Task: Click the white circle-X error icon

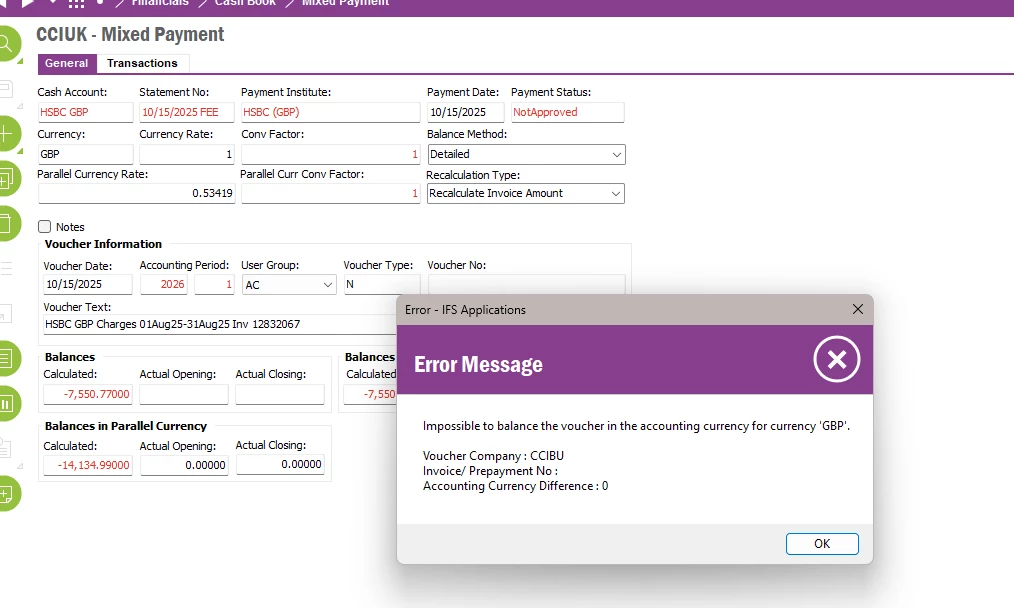Action: (837, 359)
